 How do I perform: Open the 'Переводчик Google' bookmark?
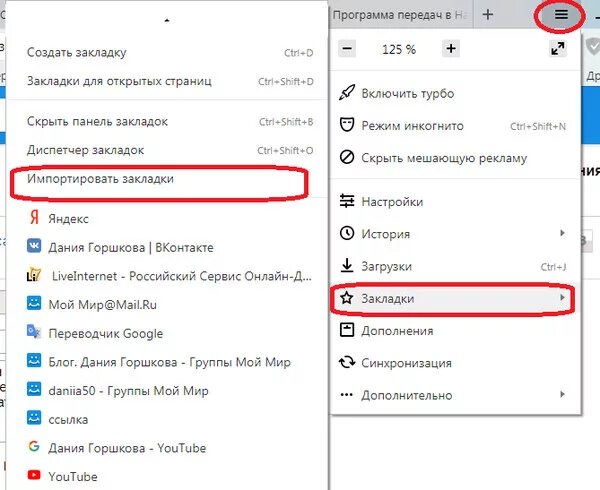167,333
